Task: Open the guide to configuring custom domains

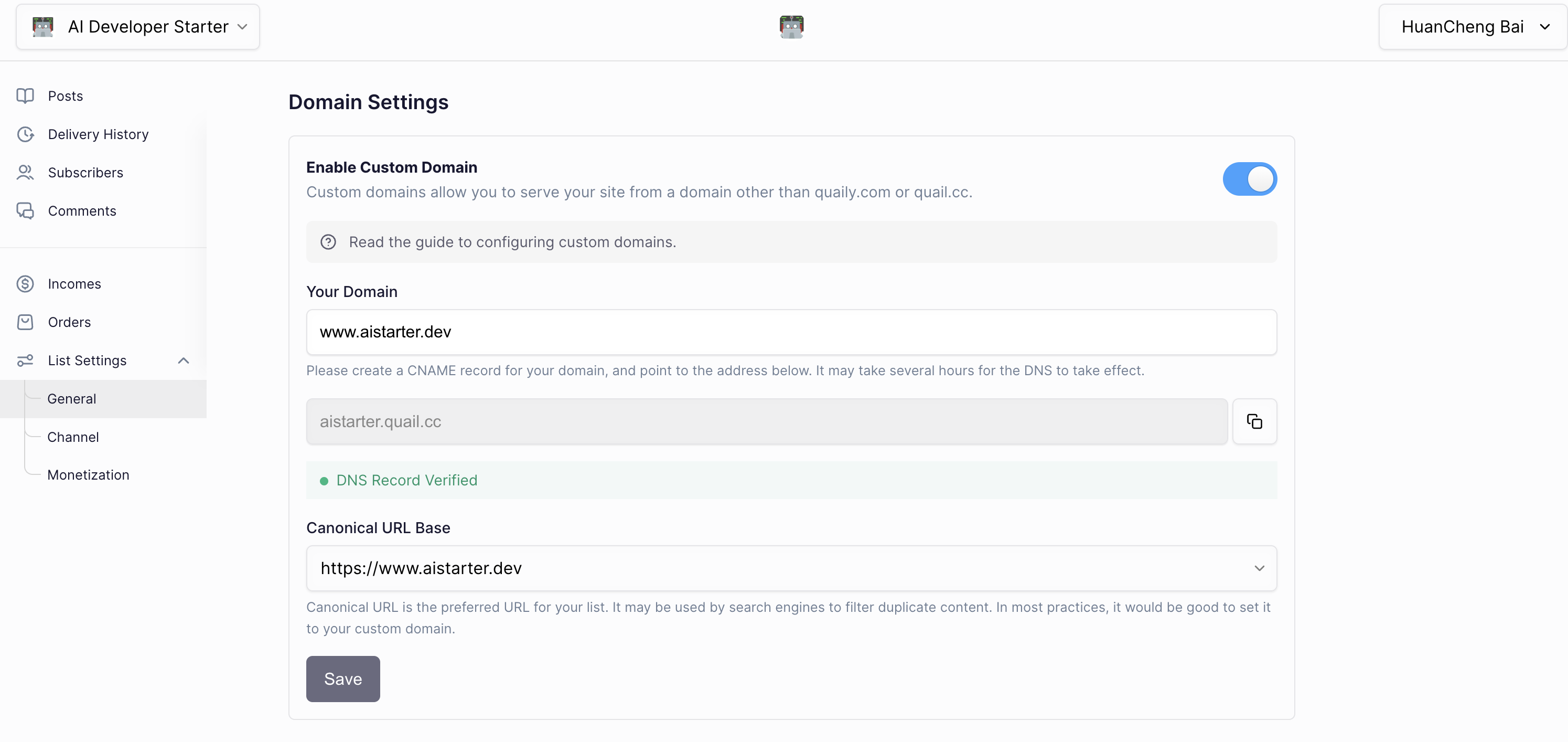Action: click(512, 242)
